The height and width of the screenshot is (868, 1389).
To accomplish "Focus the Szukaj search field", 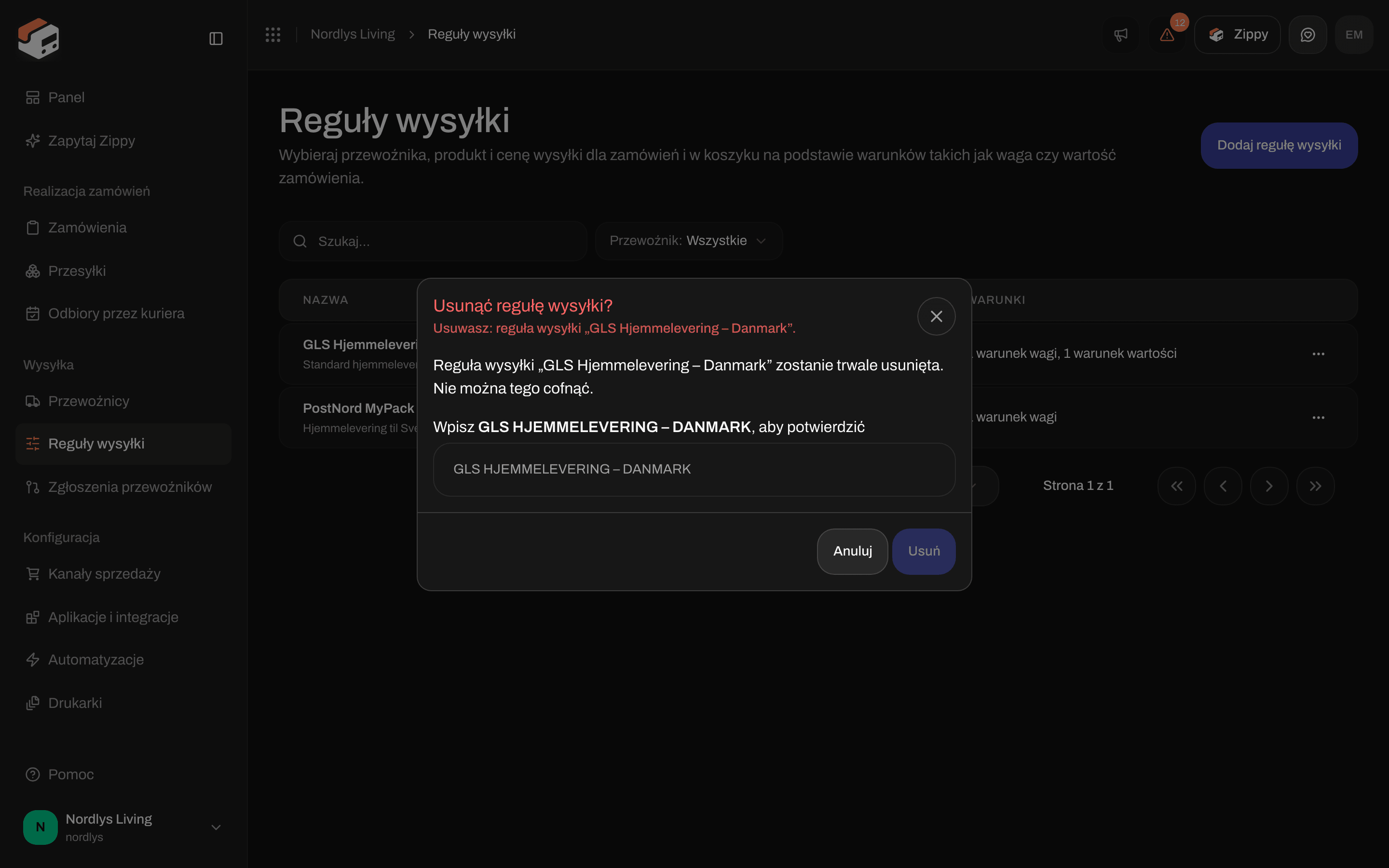I will (433, 241).
